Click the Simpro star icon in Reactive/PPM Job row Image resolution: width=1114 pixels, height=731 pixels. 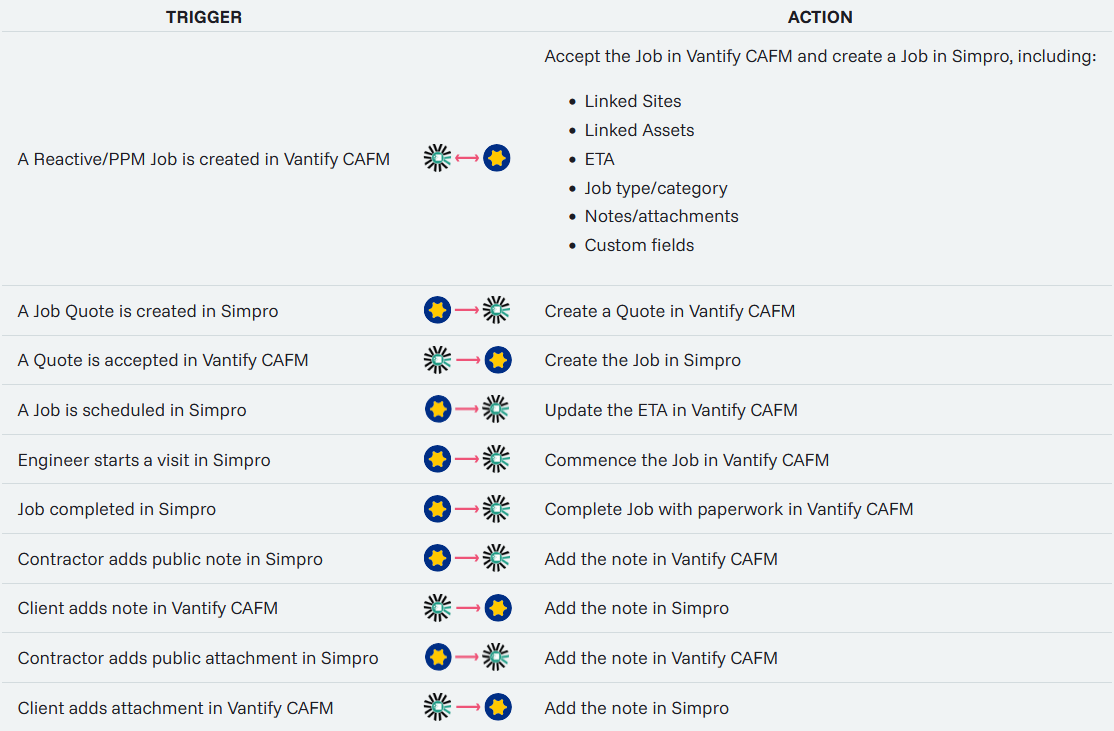click(x=497, y=158)
